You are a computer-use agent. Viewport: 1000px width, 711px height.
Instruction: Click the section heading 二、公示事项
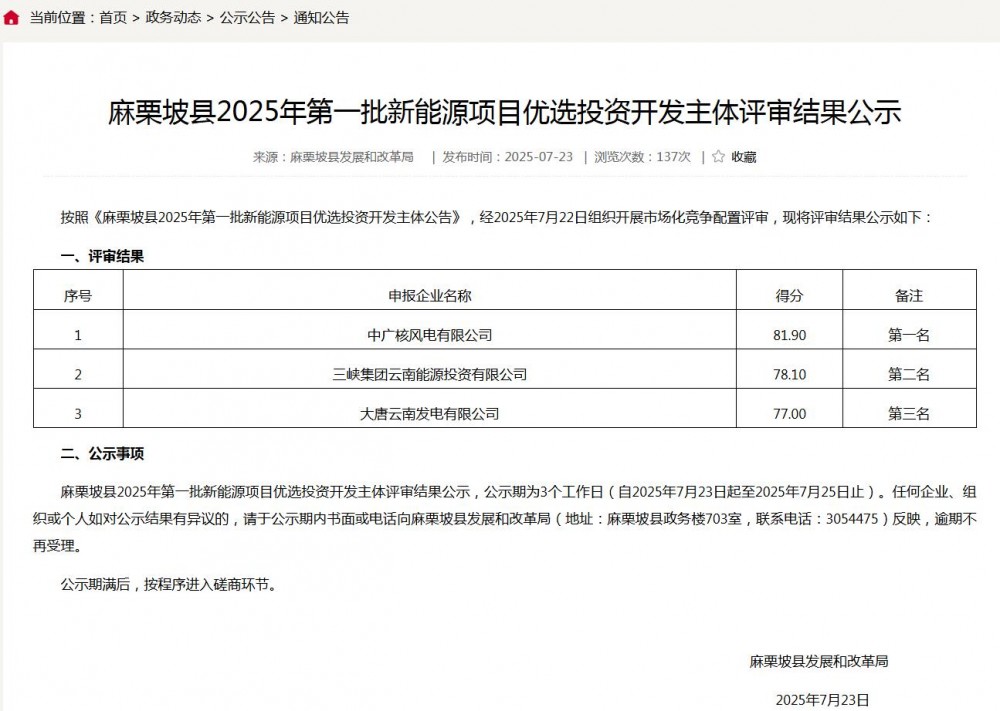pyautogui.click(x=102, y=453)
